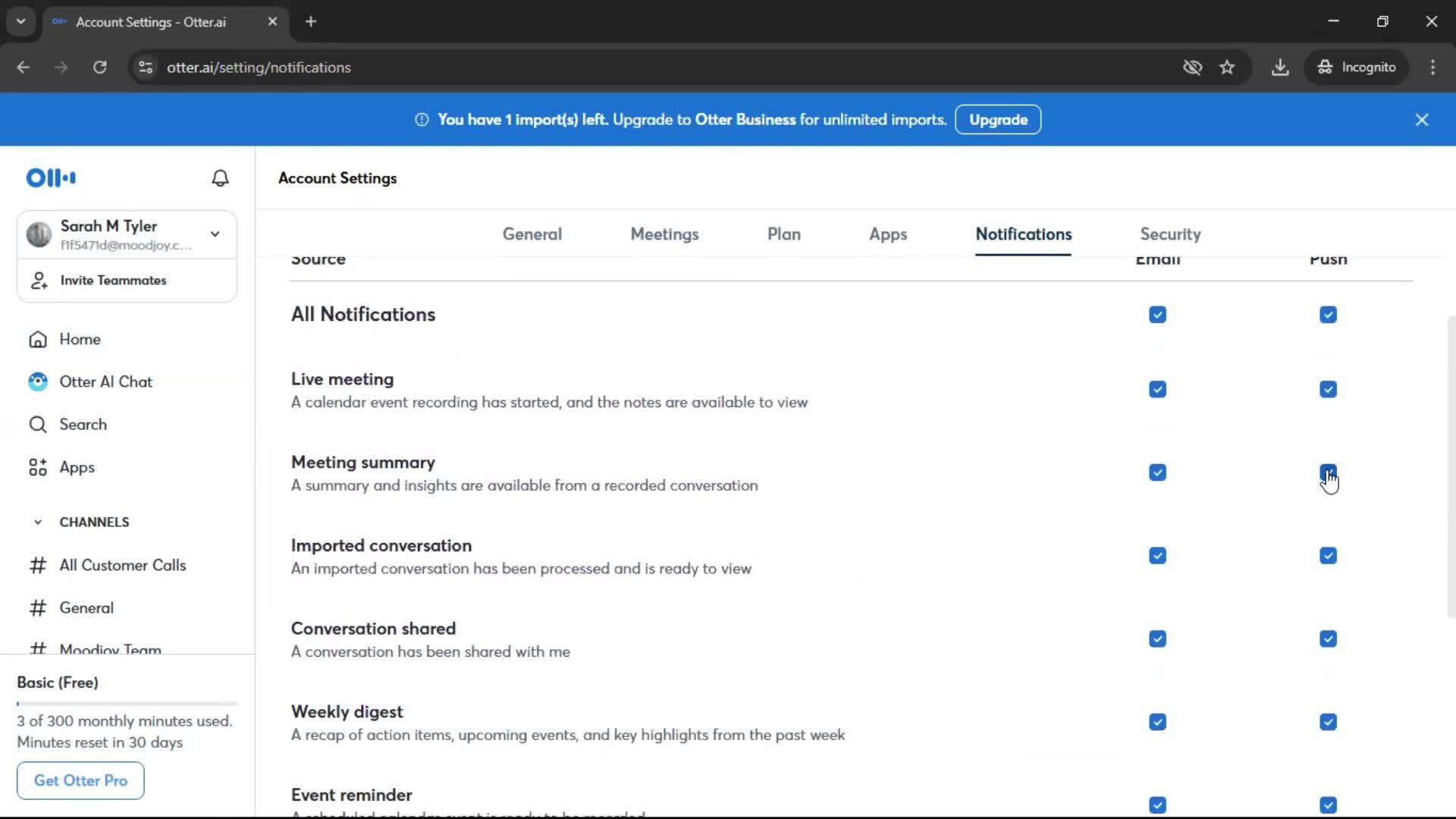The image size is (1456, 819).
Task: Click the Apps grid icon
Action: [x=38, y=467]
